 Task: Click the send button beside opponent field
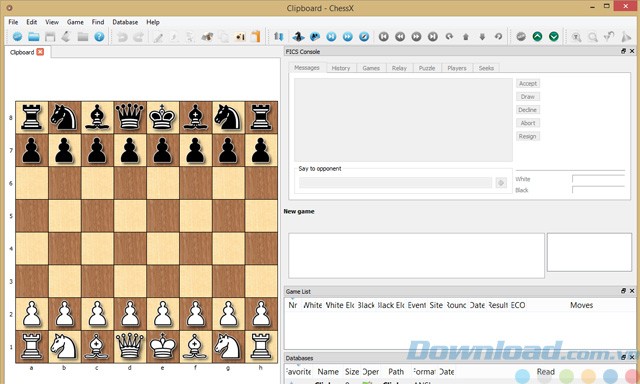501,182
